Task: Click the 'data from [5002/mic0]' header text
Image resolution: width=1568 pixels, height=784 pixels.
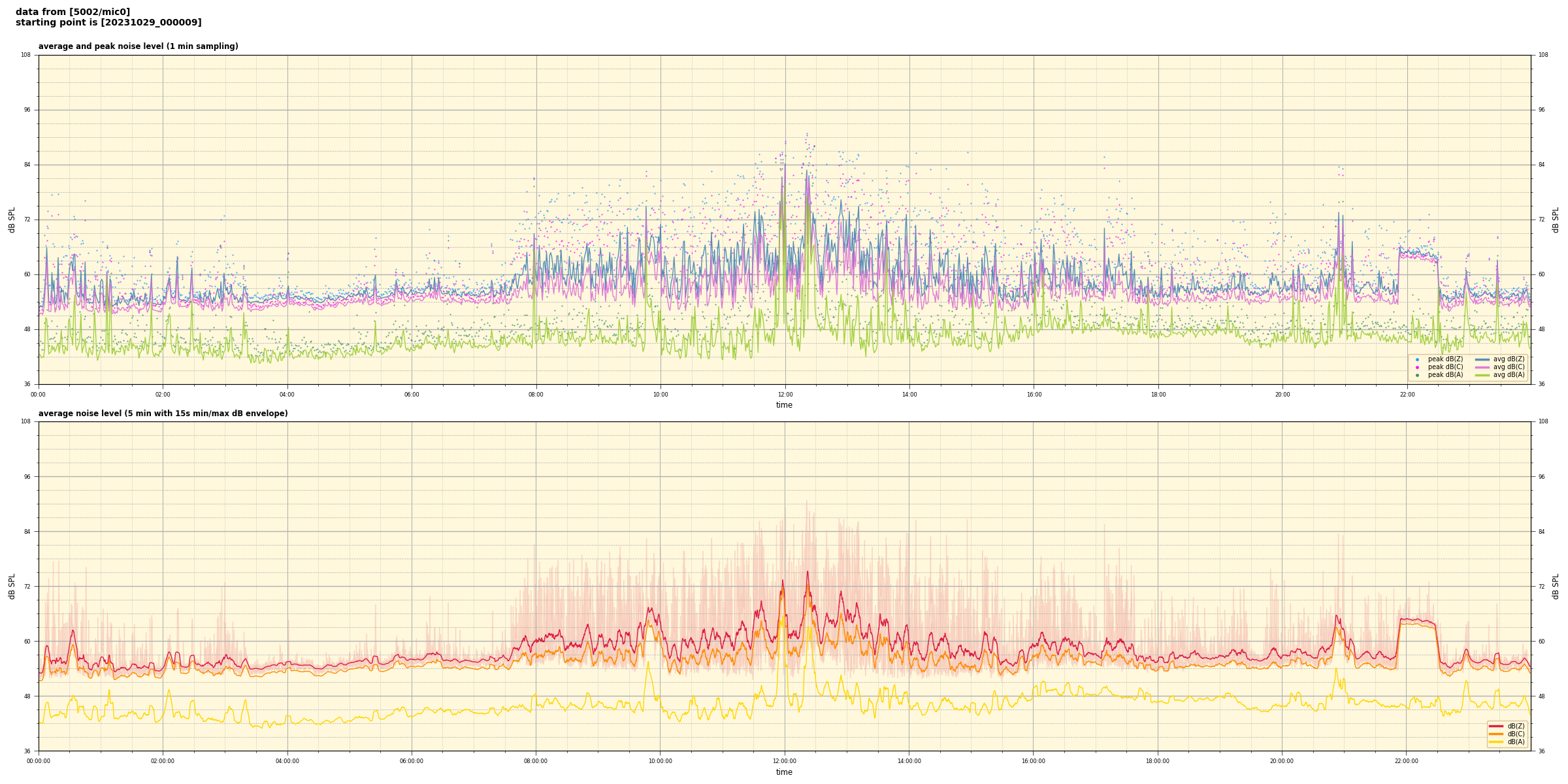Action: click(73, 12)
